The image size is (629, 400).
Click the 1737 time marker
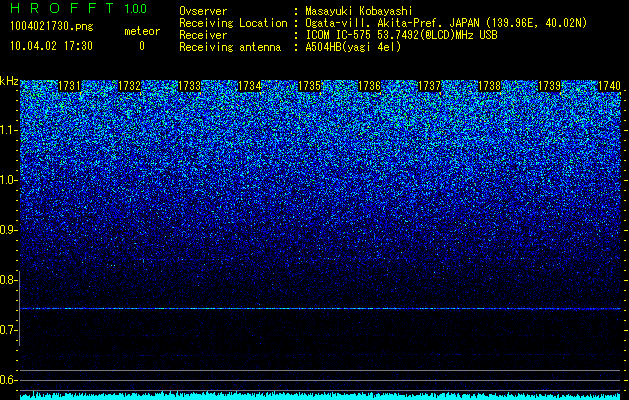(430, 86)
